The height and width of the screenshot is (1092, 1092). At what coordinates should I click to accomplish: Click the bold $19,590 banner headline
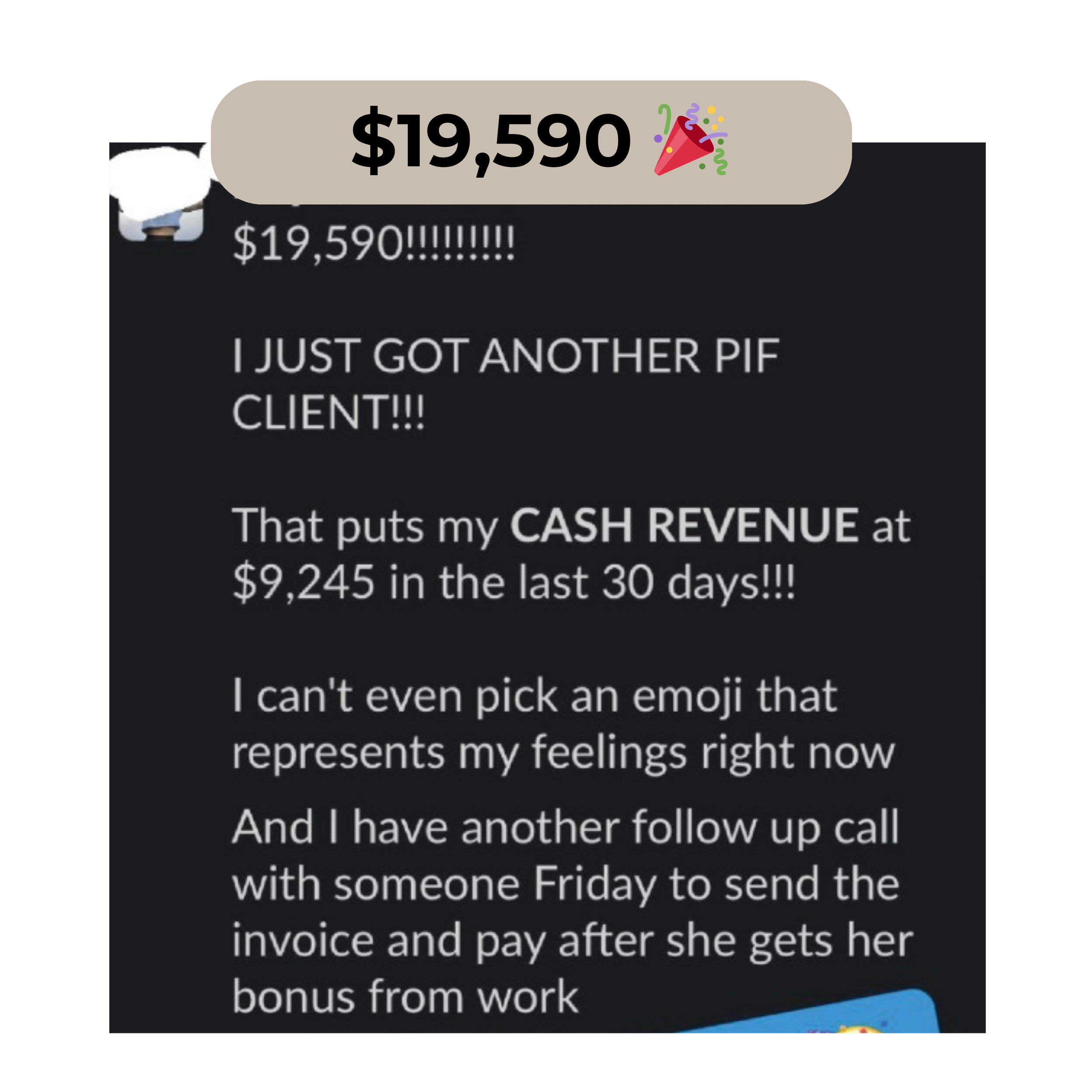(x=491, y=141)
